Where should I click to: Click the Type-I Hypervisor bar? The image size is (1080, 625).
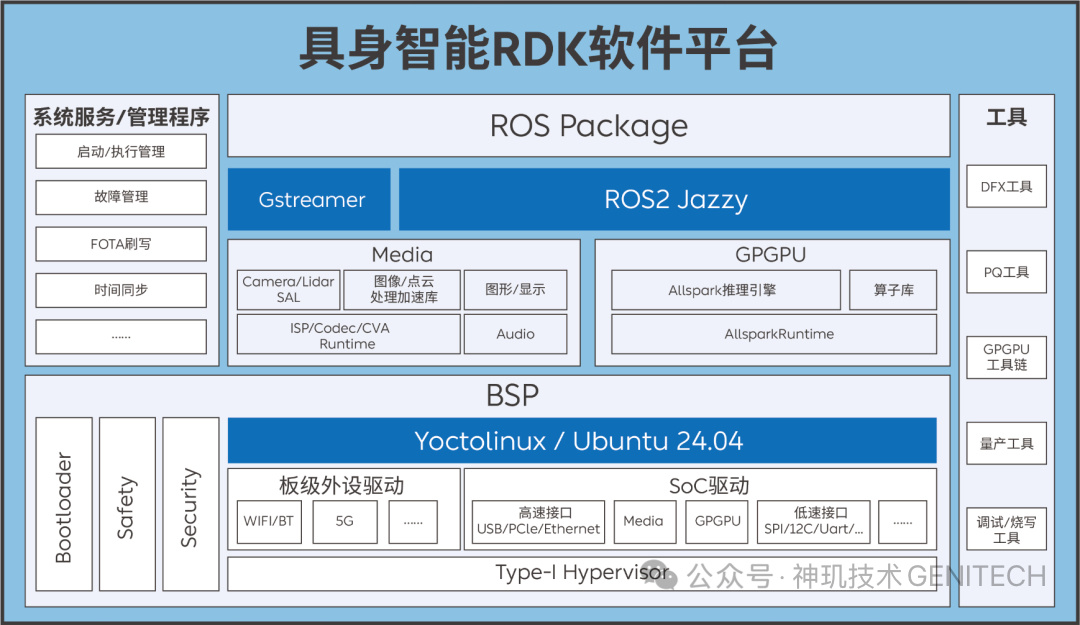pos(582,573)
